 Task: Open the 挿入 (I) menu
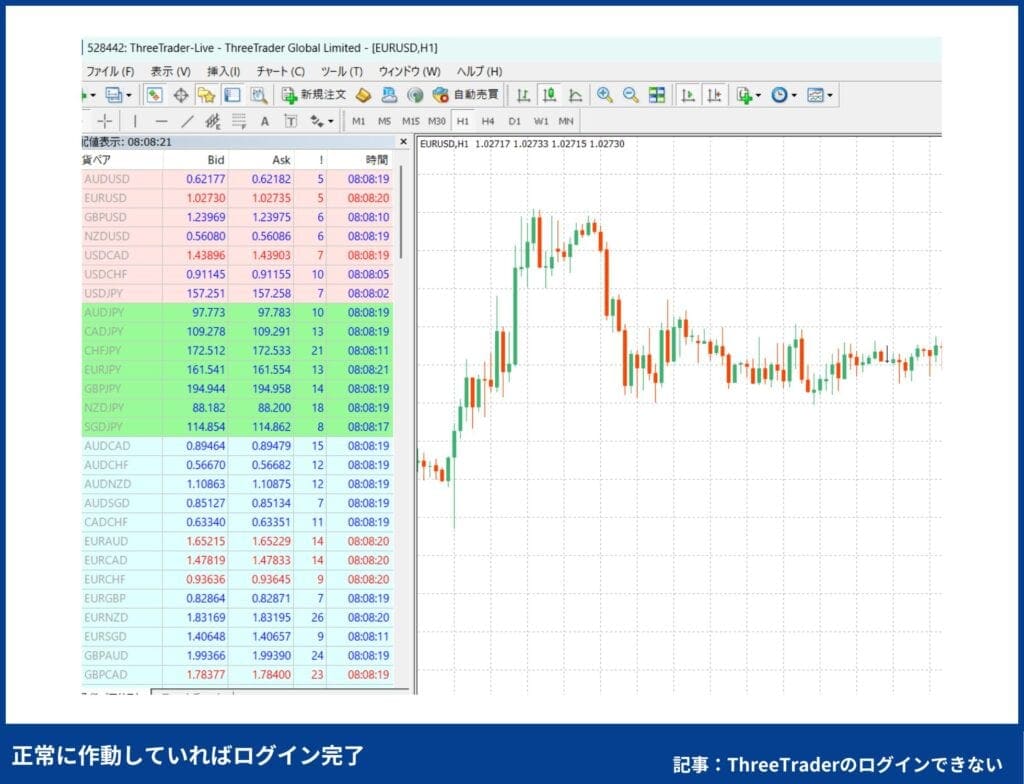223,71
